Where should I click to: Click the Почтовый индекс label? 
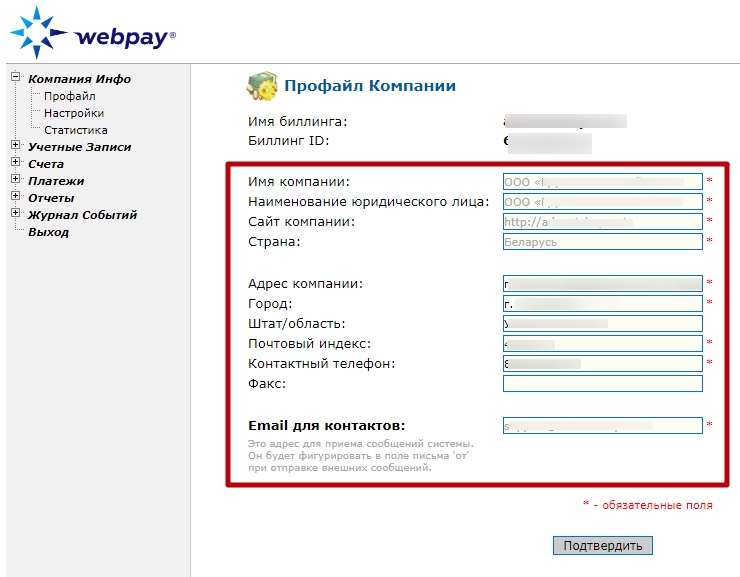click(310, 344)
